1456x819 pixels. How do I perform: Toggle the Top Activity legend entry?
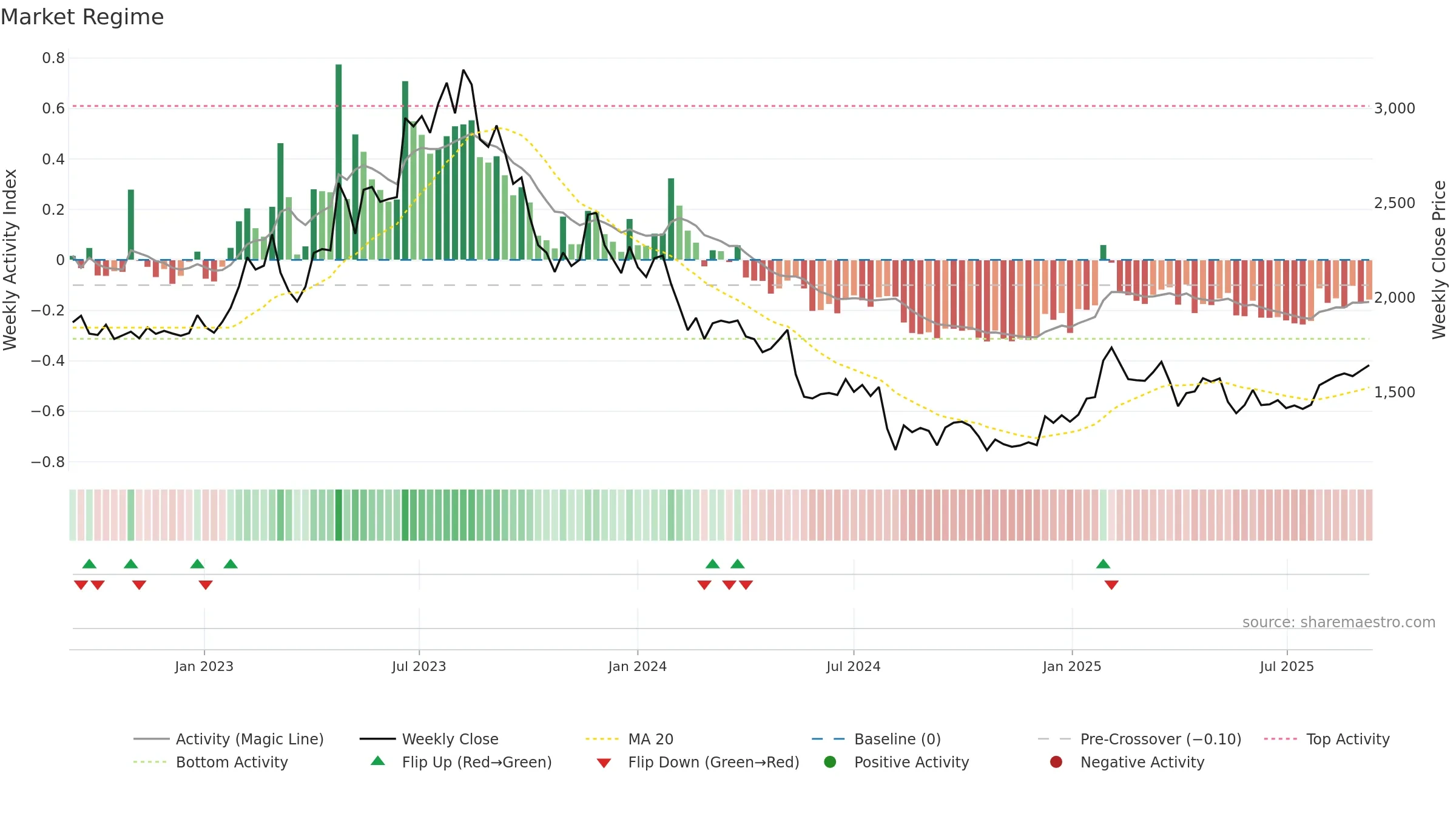coord(1327,739)
